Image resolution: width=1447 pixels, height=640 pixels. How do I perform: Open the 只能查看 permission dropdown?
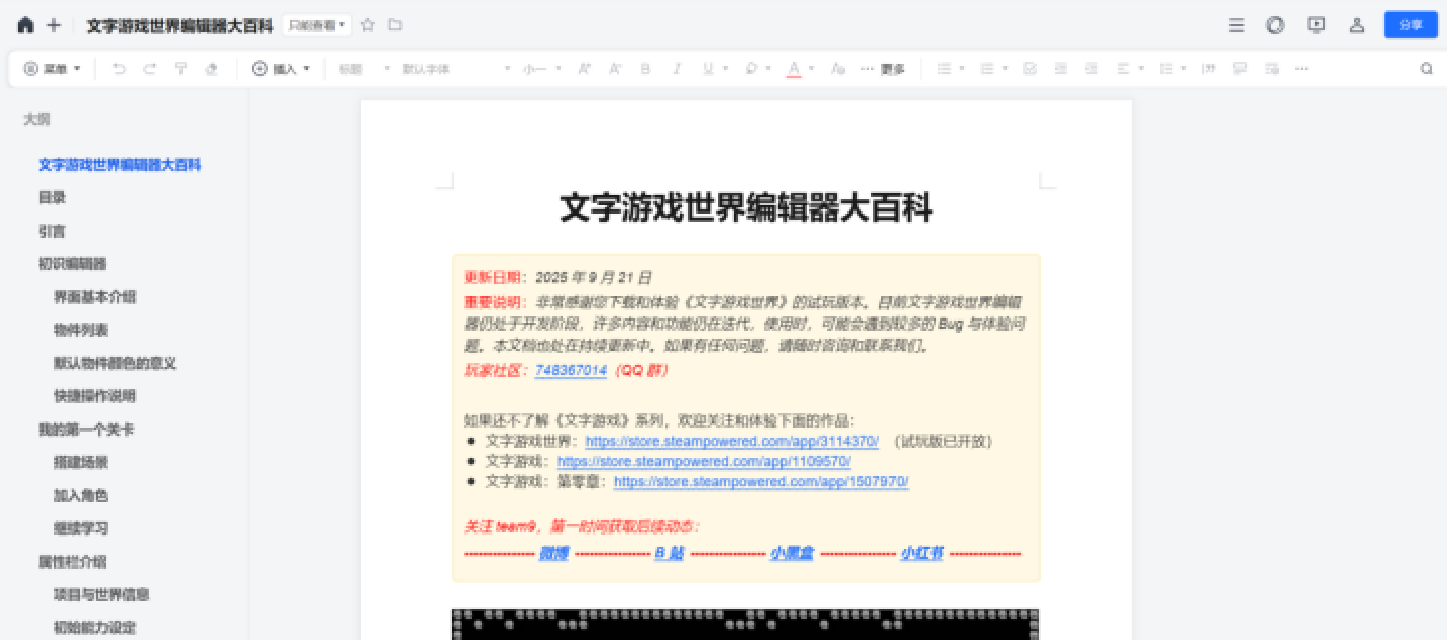(x=317, y=25)
